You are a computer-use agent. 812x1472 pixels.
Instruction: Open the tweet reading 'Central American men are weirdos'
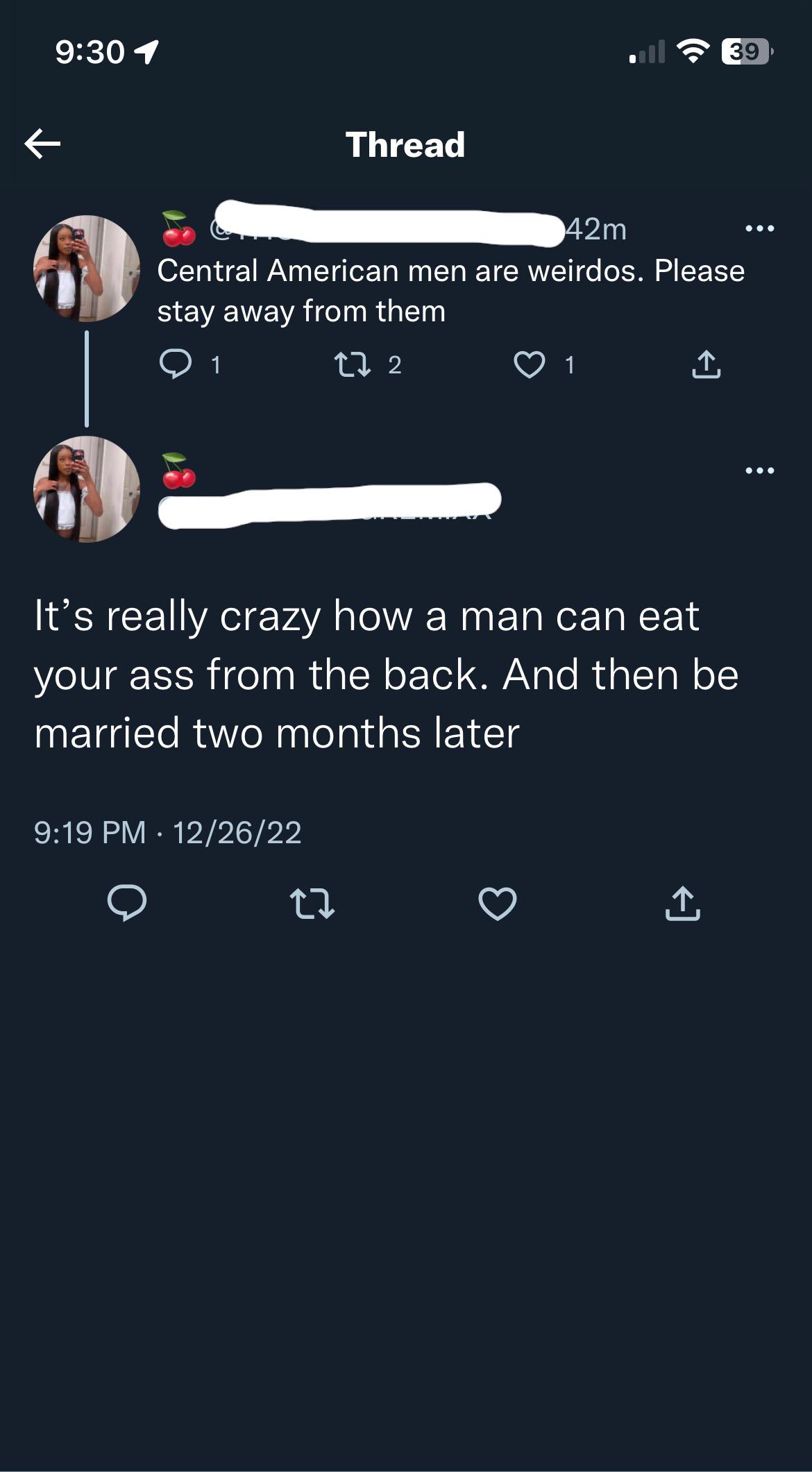coord(450,291)
